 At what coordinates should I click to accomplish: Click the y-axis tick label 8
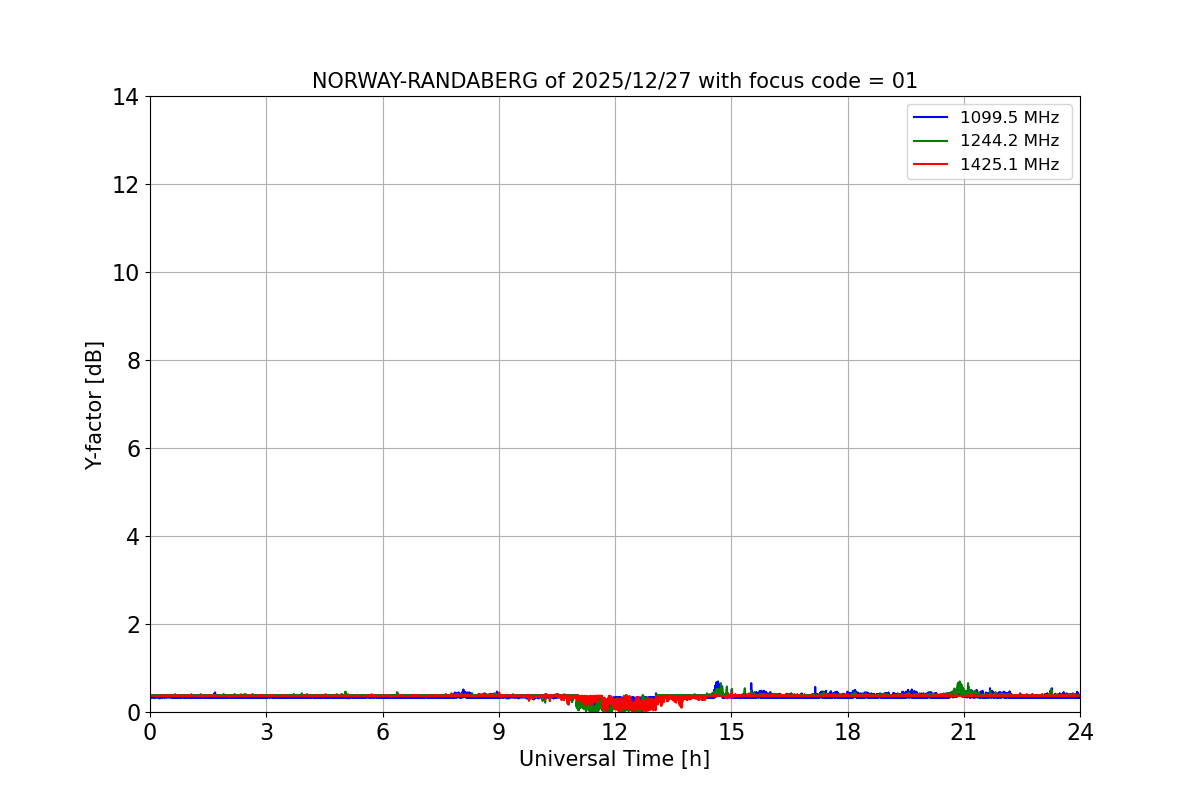pos(133,361)
